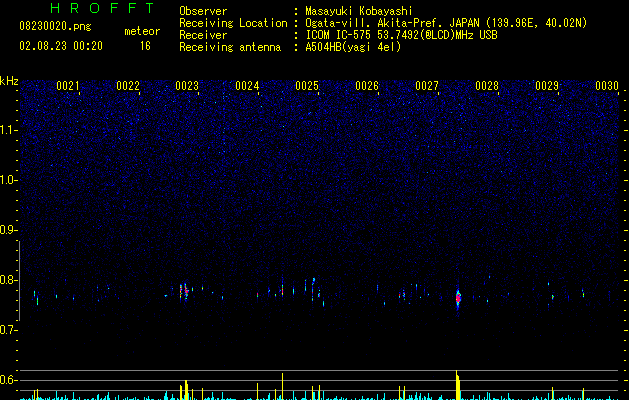Click the meteor count value 16
Viewport: 629px width, 400px height.
pos(145,46)
